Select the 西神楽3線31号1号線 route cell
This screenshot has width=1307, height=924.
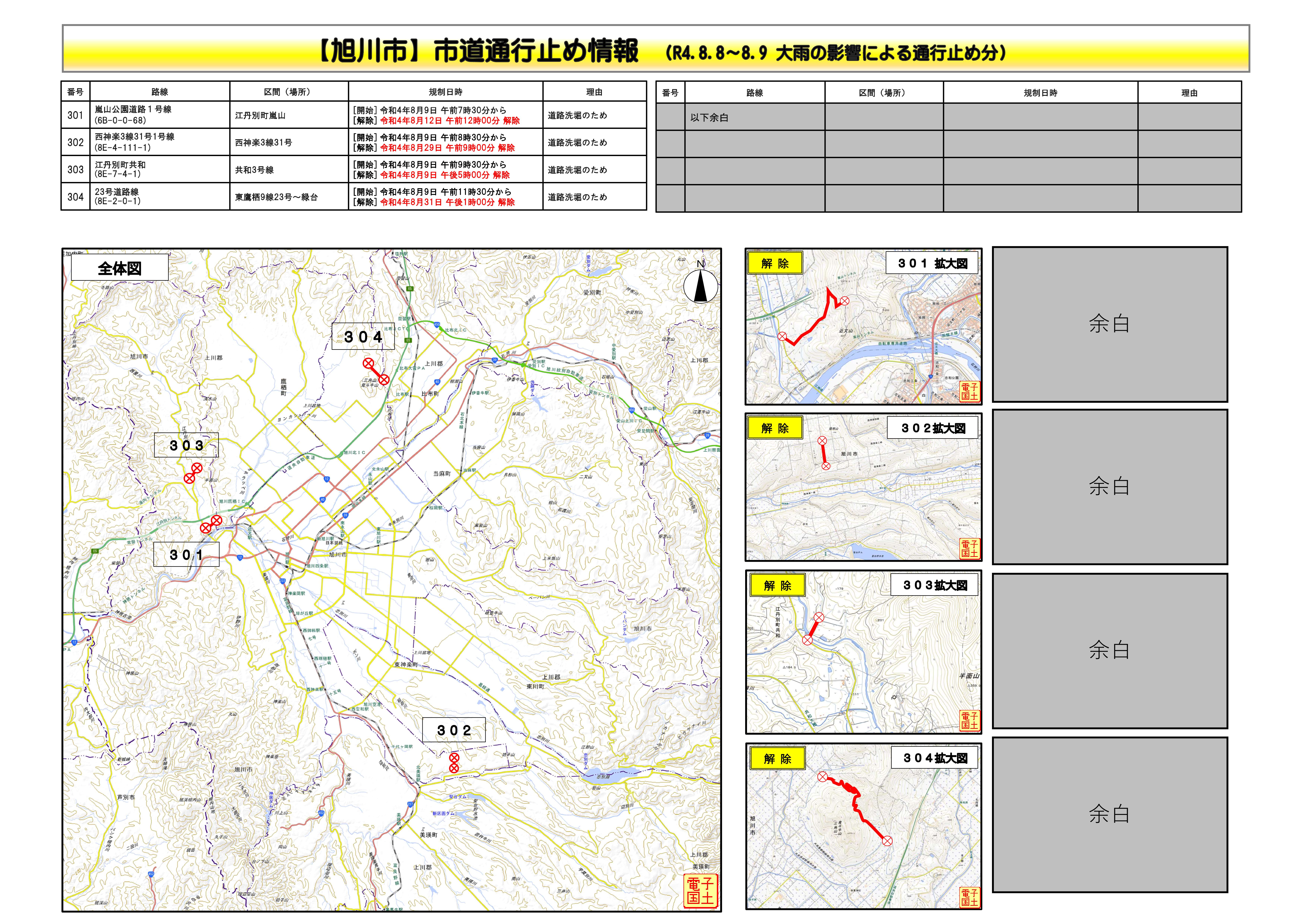pos(160,142)
